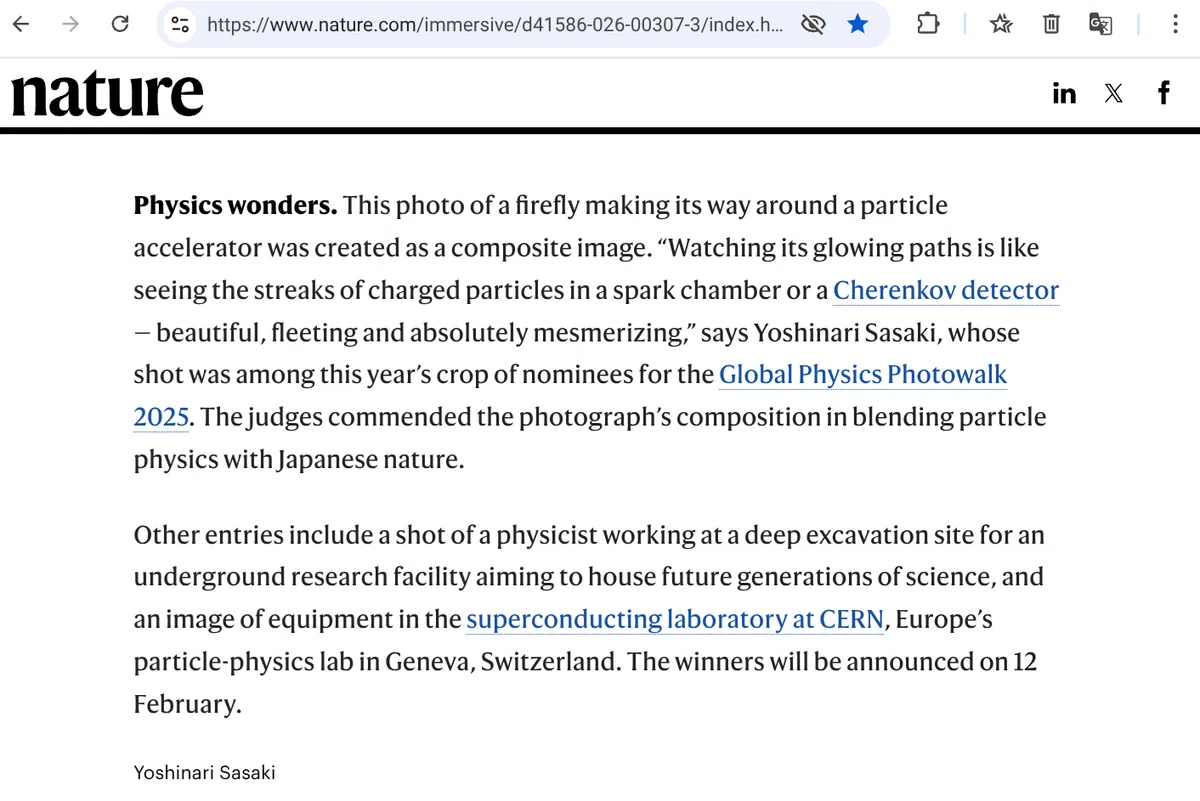This screenshot has height=801, width=1200.
Task: Toggle the blue bookmark star
Action: pyautogui.click(x=858, y=24)
